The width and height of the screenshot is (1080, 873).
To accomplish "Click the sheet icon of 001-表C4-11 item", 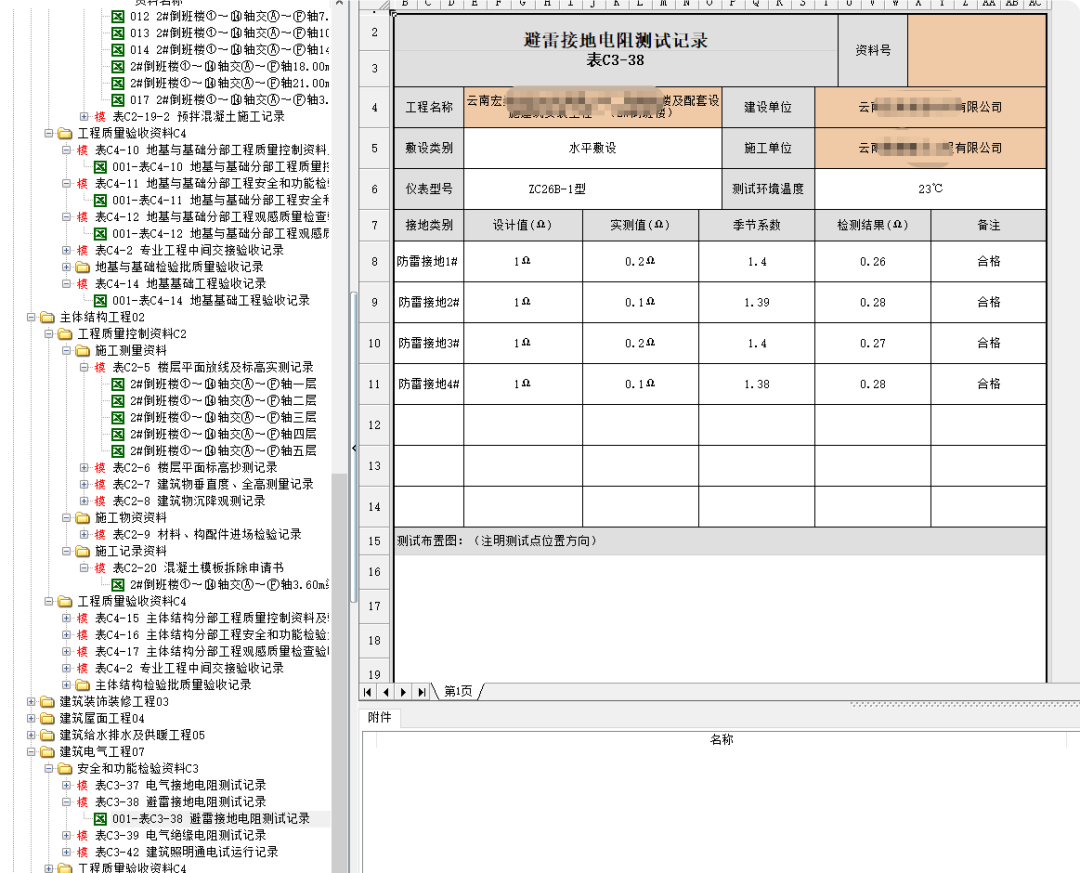I will tap(101, 200).
